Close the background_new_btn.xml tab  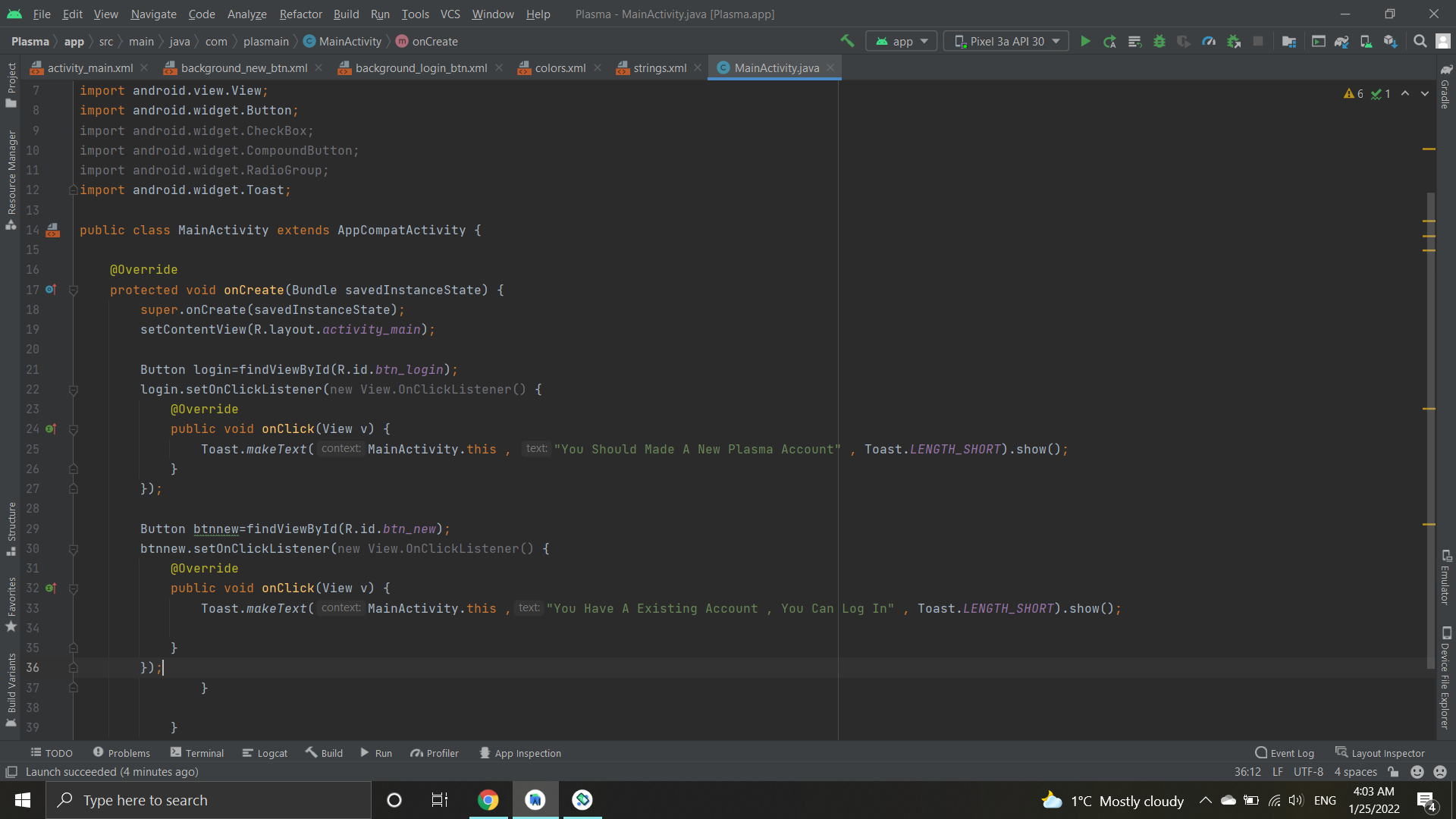(x=318, y=67)
